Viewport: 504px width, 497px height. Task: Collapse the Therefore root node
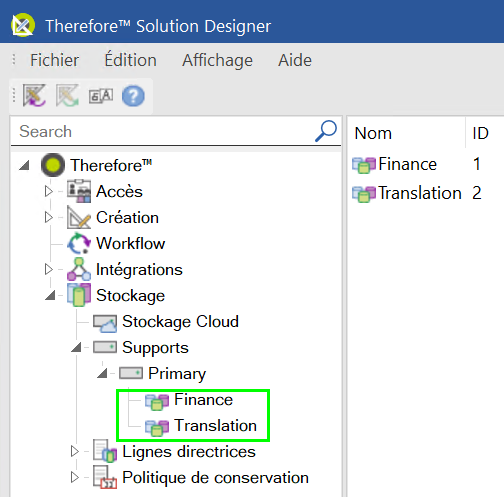24,165
